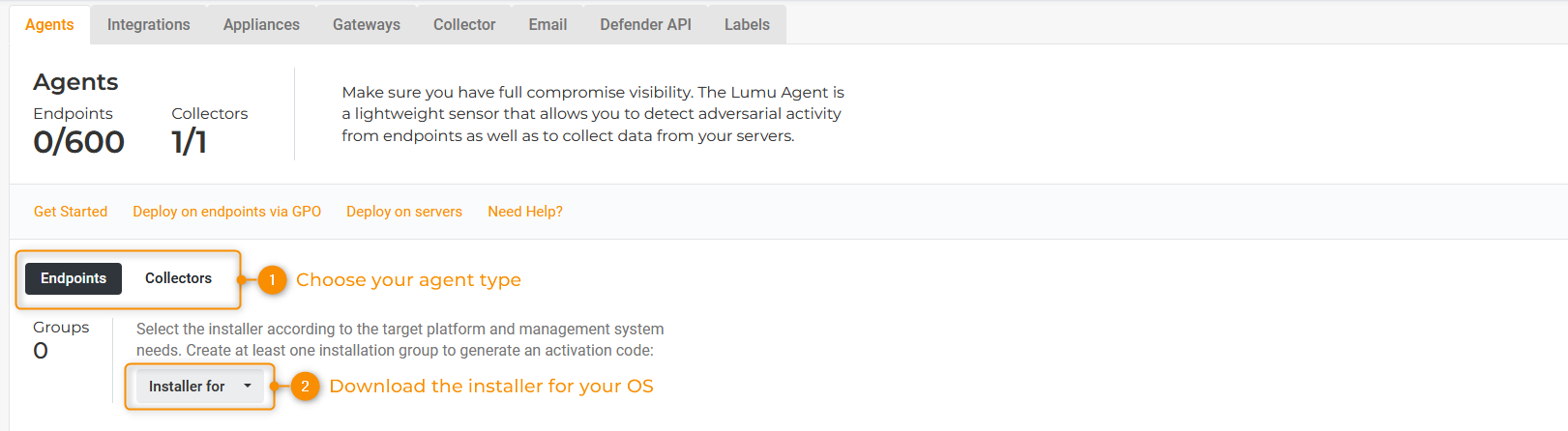Click the orange step 1 badge

[272, 280]
